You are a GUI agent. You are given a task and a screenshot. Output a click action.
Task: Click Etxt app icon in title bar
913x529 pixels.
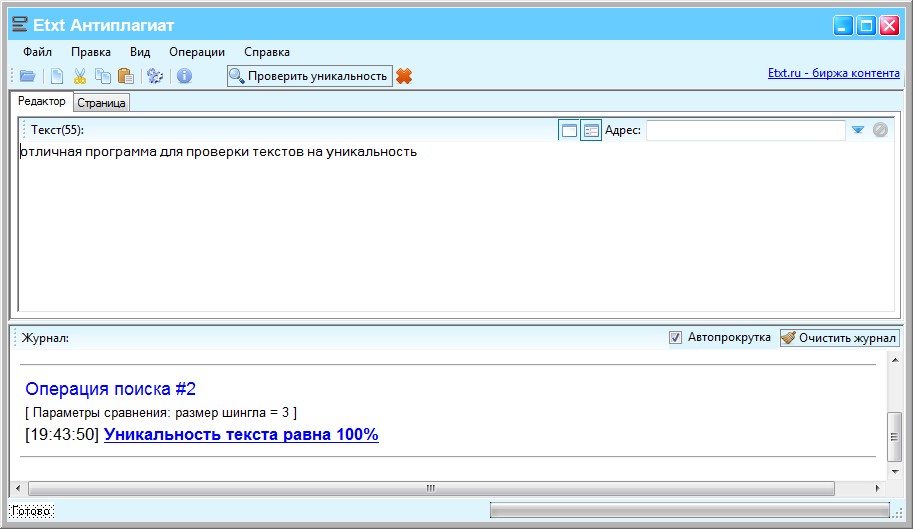click(x=20, y=24)
